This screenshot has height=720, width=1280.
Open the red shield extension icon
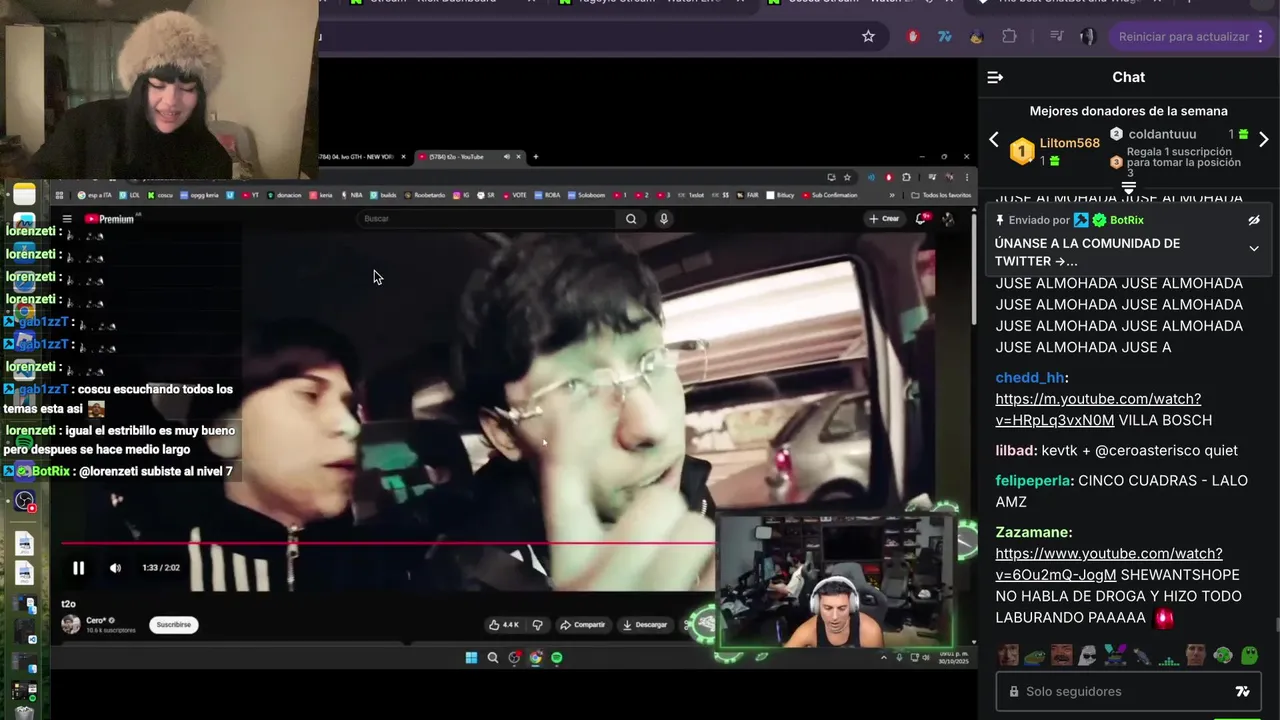pyautogui.click(x=913, y=36)
